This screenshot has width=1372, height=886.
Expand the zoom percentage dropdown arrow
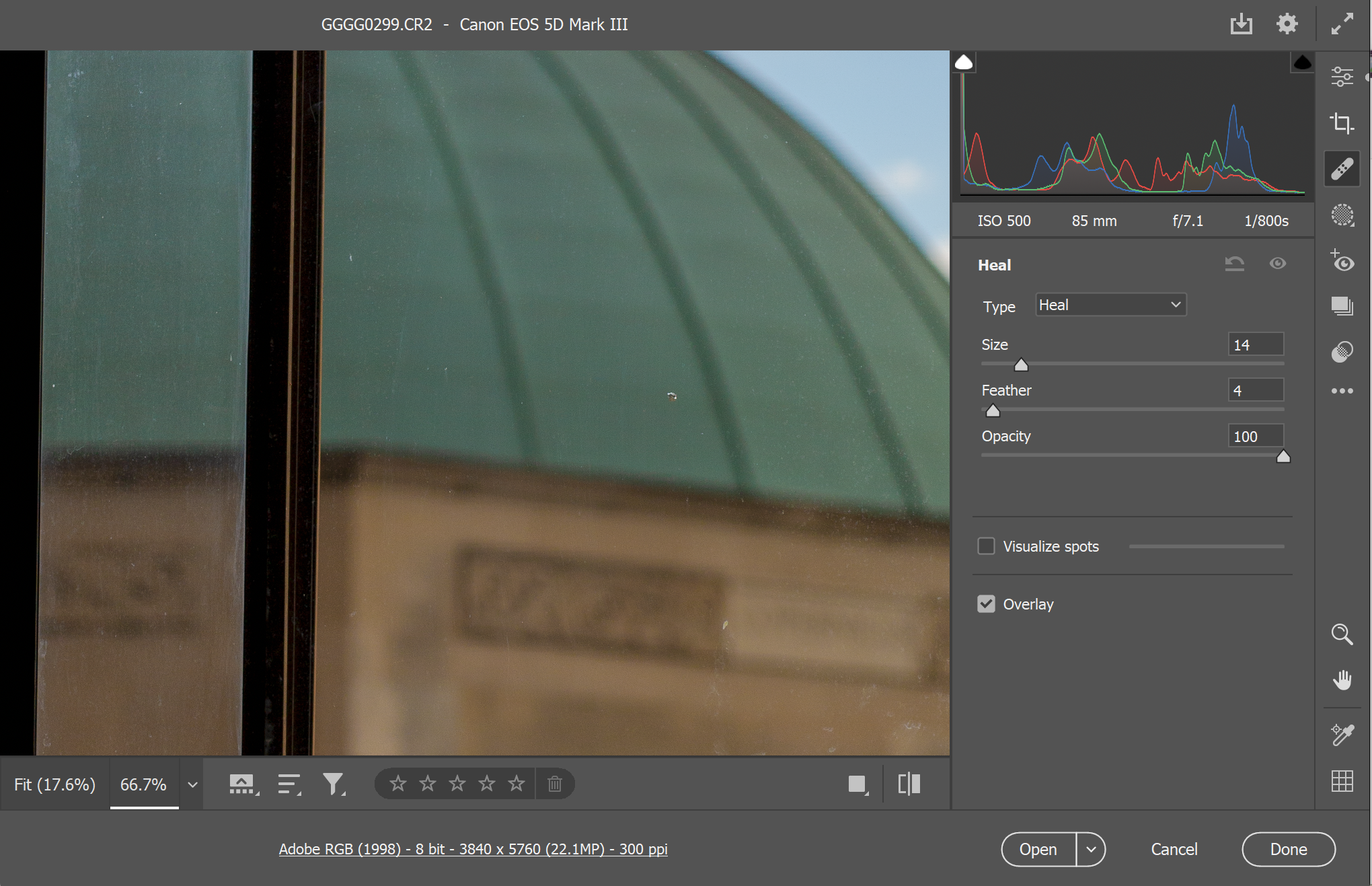pyautogui.click(x=192, y=784)
